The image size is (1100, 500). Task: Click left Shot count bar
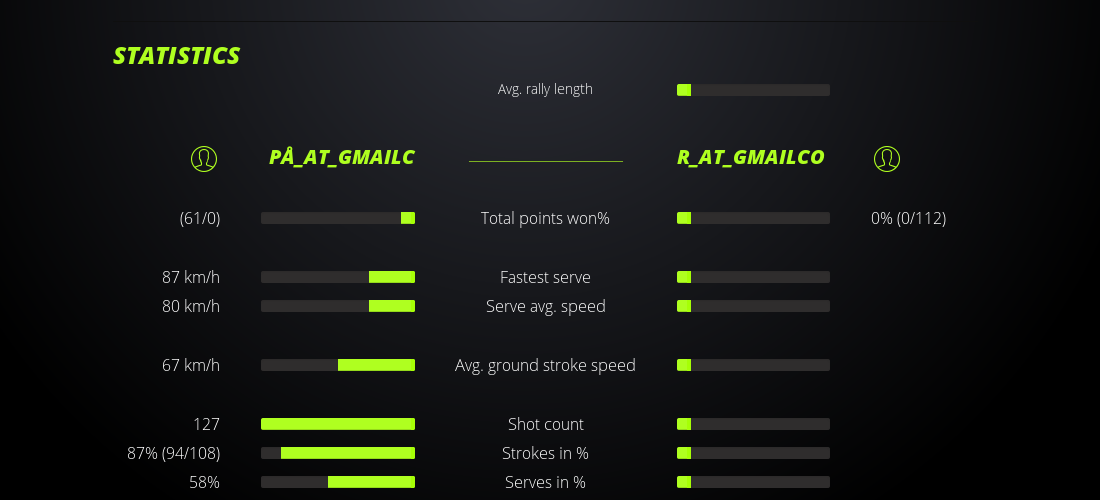338,424
